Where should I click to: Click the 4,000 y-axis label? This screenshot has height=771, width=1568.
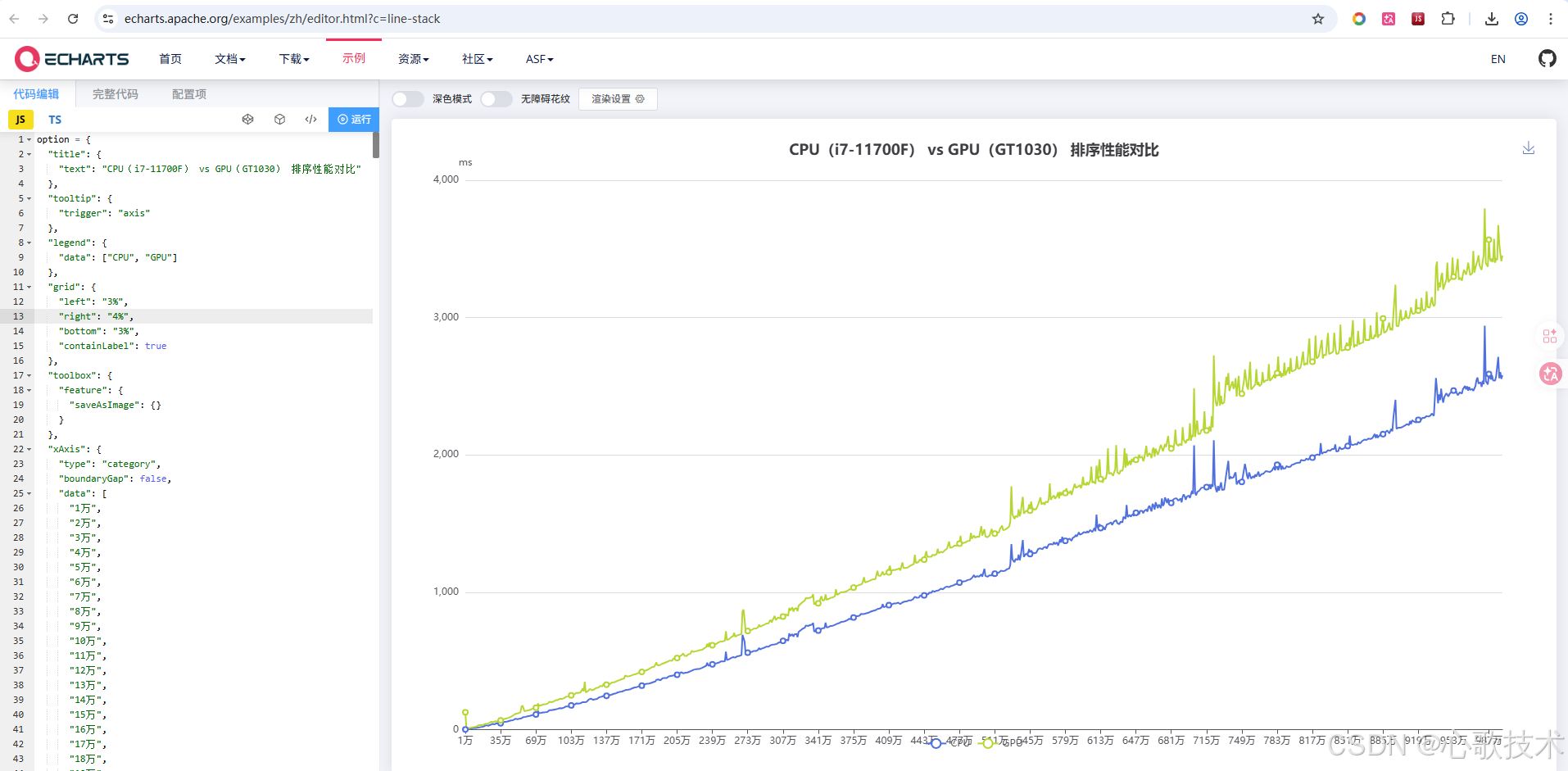(x=446, y=179)
